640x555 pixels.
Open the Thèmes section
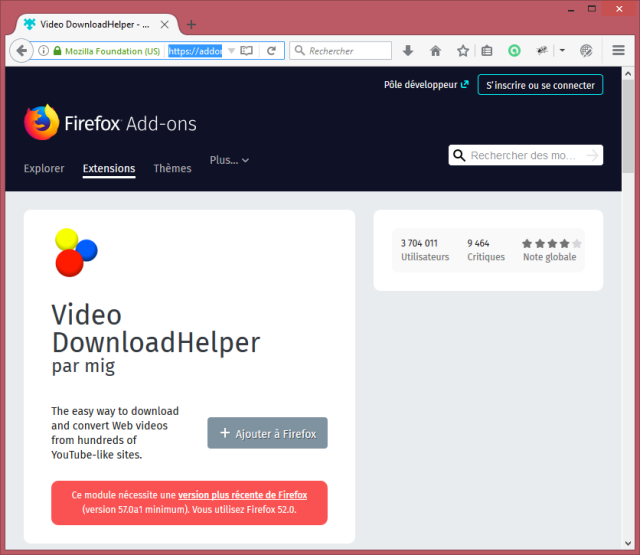pos(172,168)
